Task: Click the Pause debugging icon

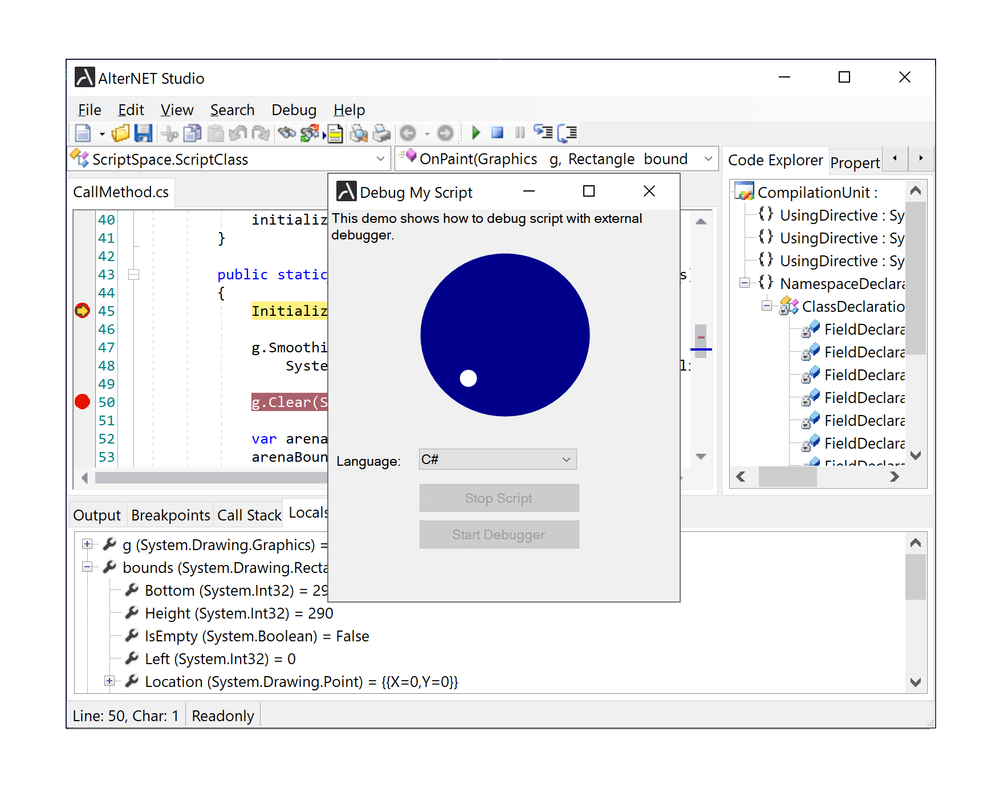Action: [520, 133]
